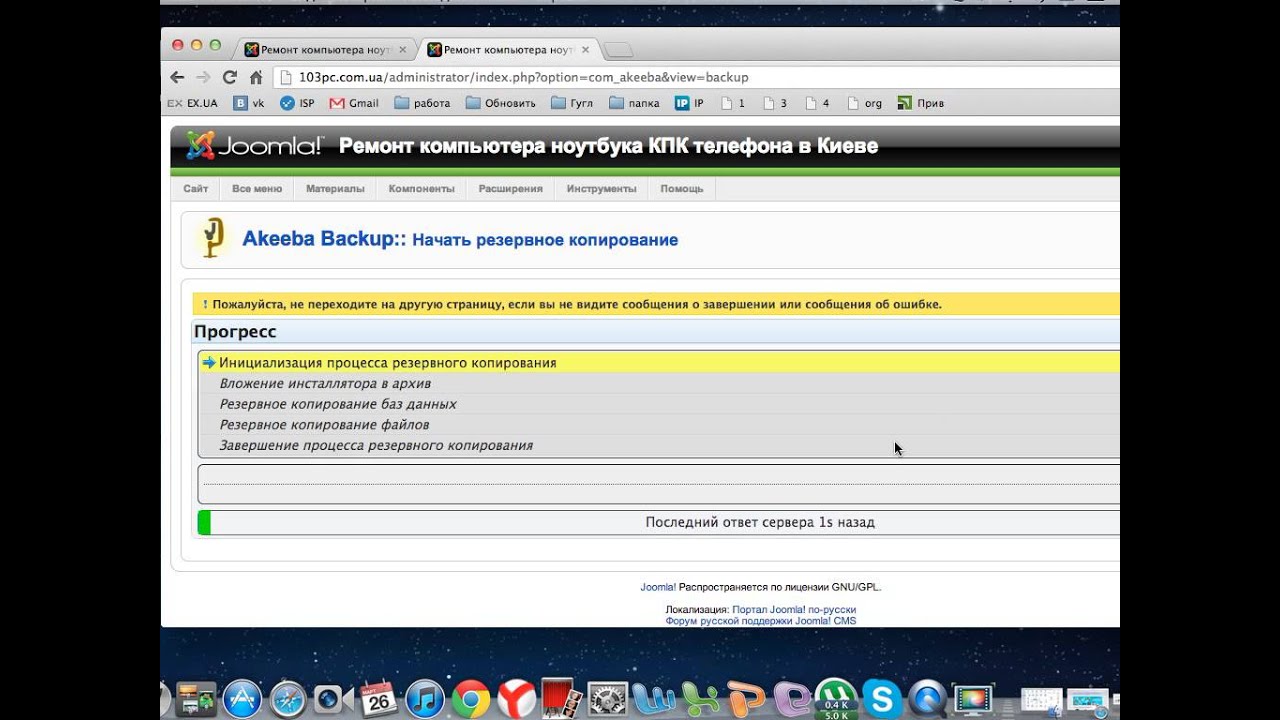
Task: Launch iTunes from the dock
Action: pos(425,699)
